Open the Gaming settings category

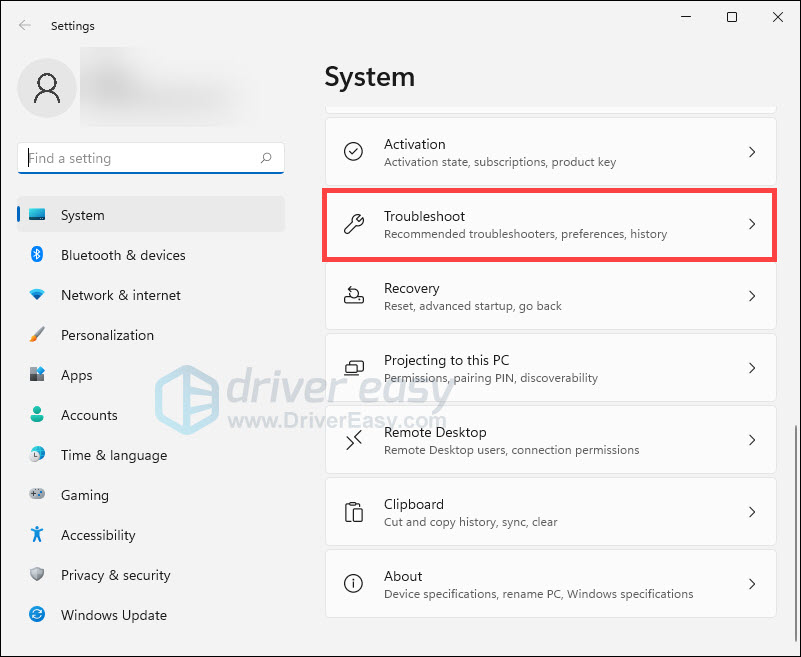(85, 495)
